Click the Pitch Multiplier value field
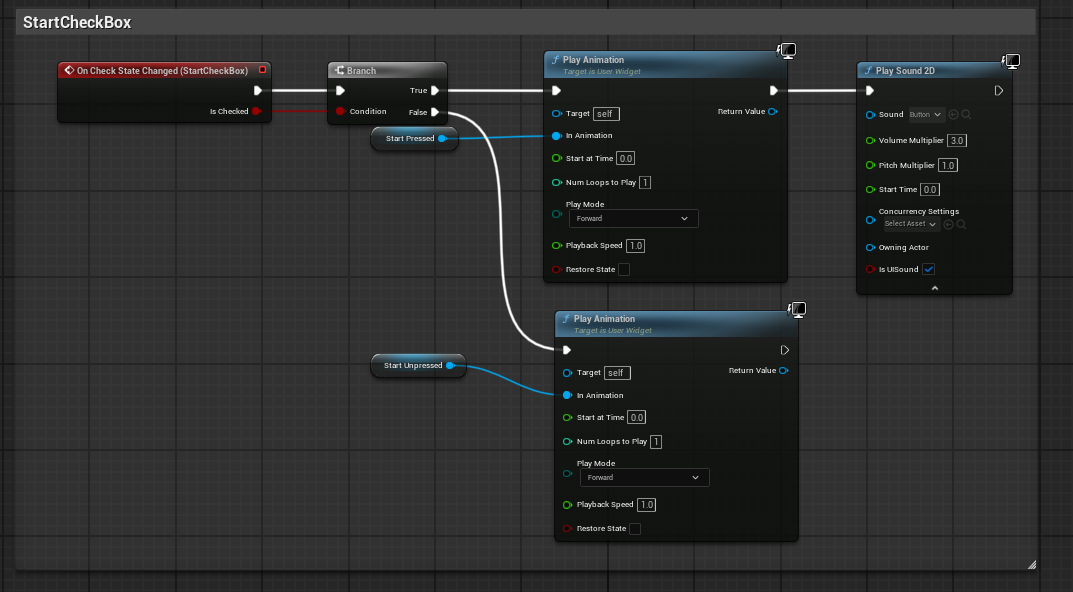The image size is (1073, 592). click(x=948, y=165)
